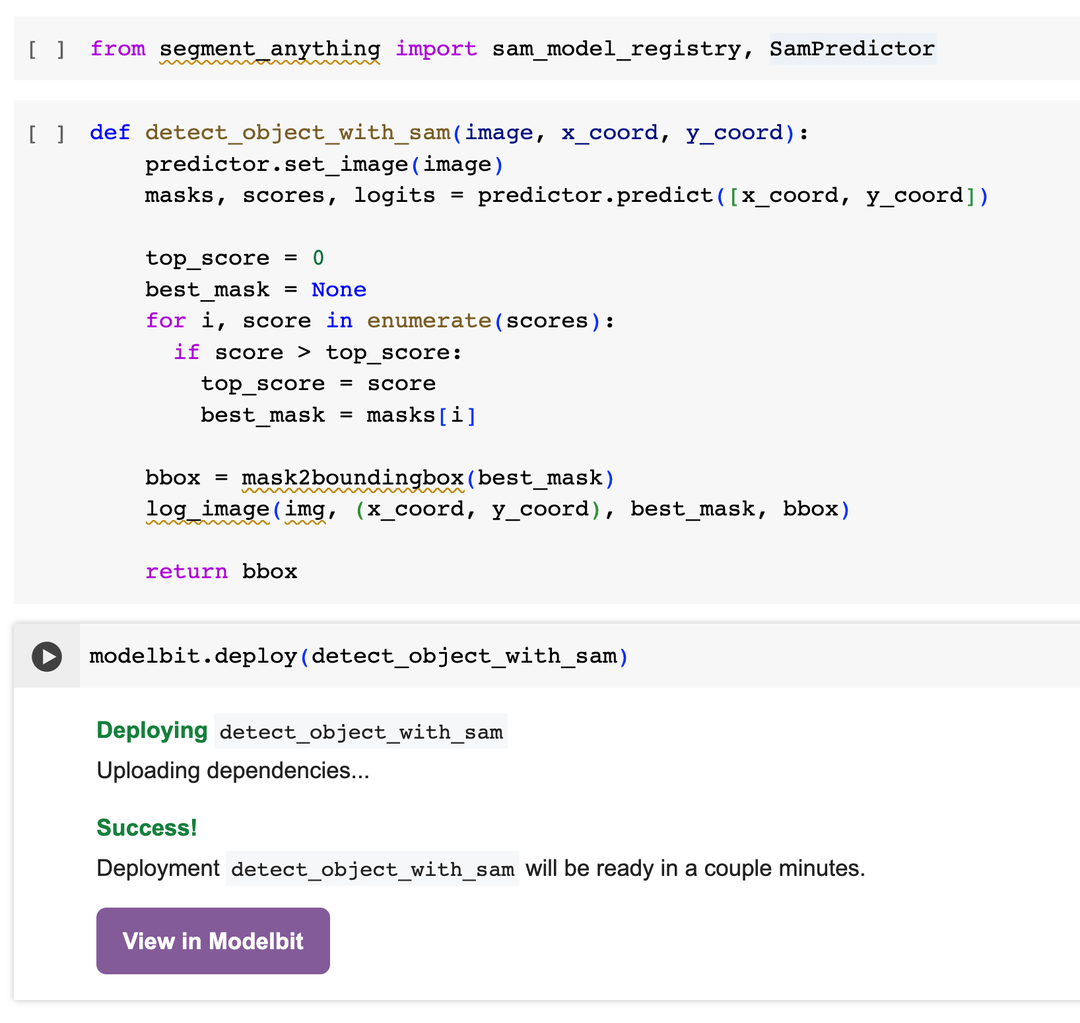Click the def detect_object_with_sam function signature
The width and height of the screenshot is (1080, 1023).
click(300, 132)
